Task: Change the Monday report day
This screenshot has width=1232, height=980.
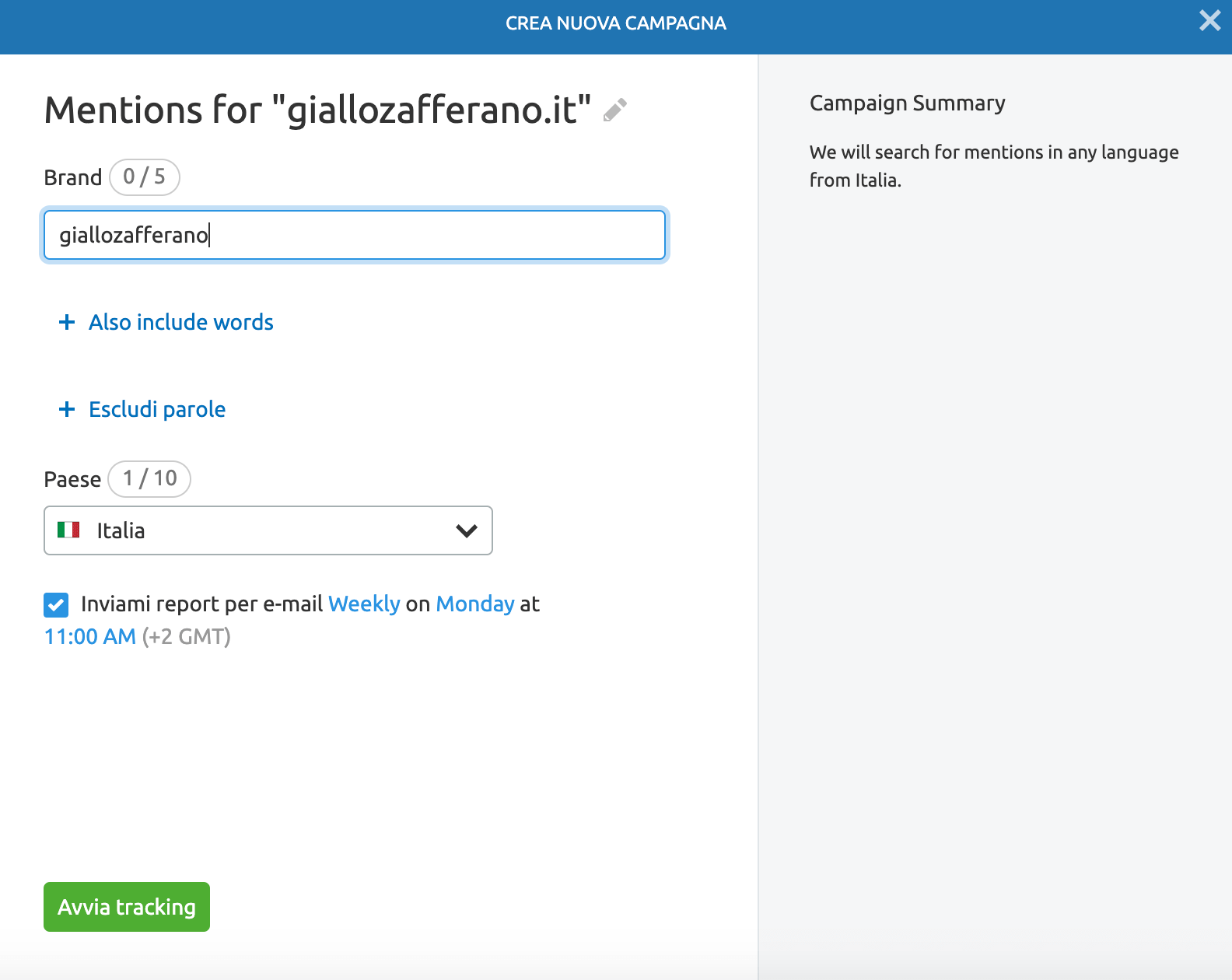Action: point(475,604)
